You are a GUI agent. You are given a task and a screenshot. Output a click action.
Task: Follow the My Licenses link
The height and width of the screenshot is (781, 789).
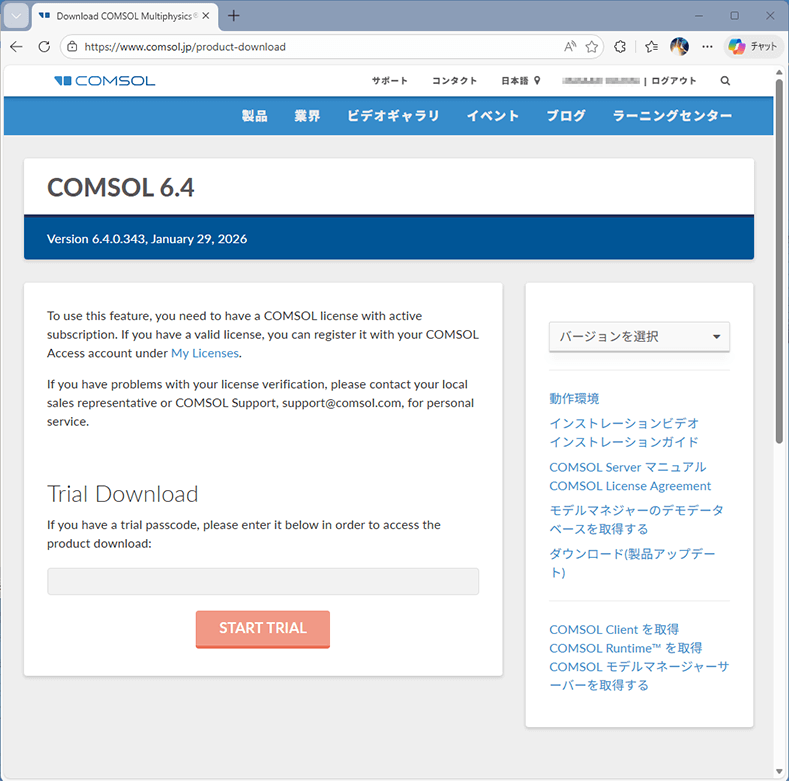tap(204, 353)
